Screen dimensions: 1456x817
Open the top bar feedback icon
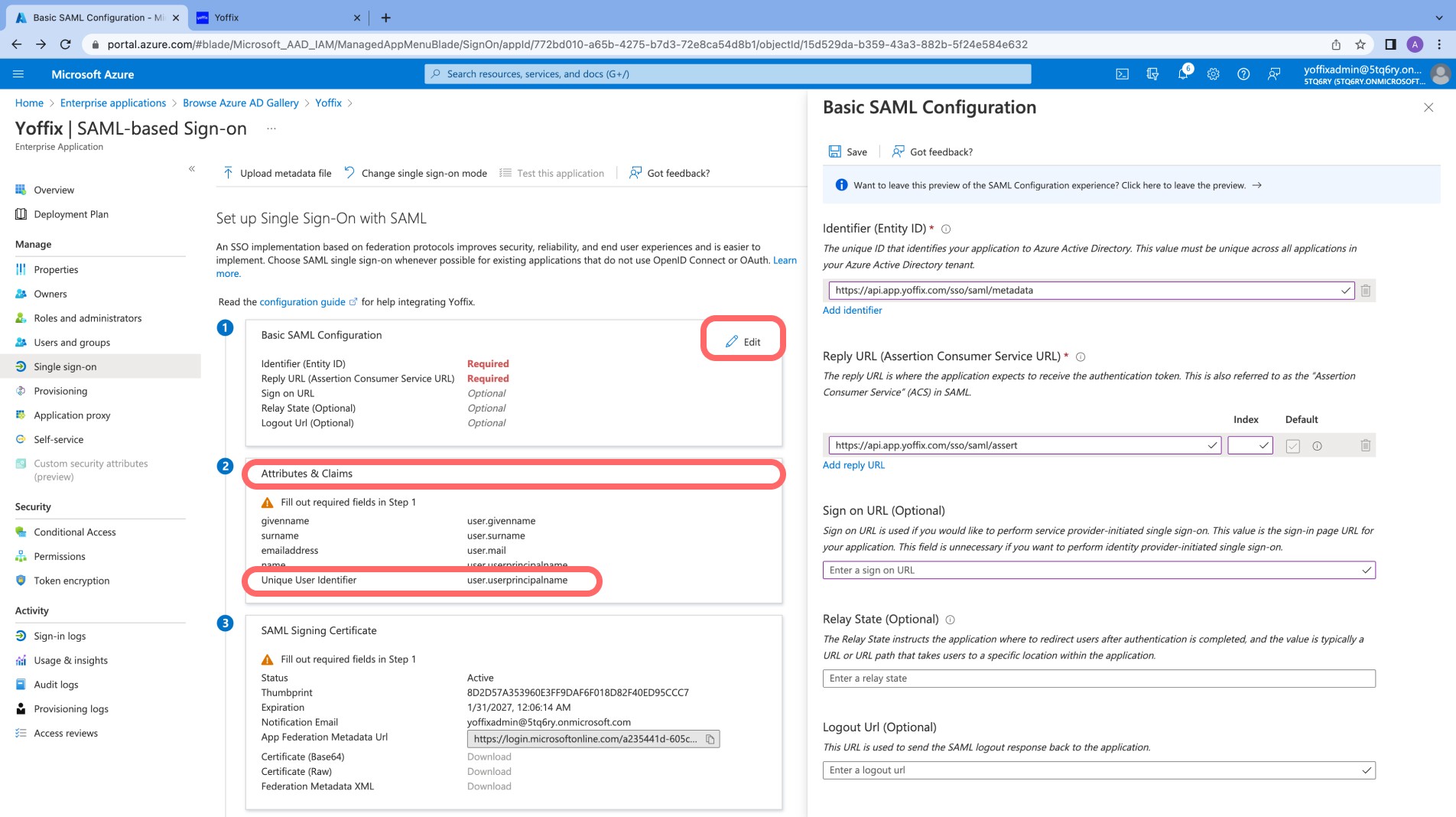(1274, 74)
